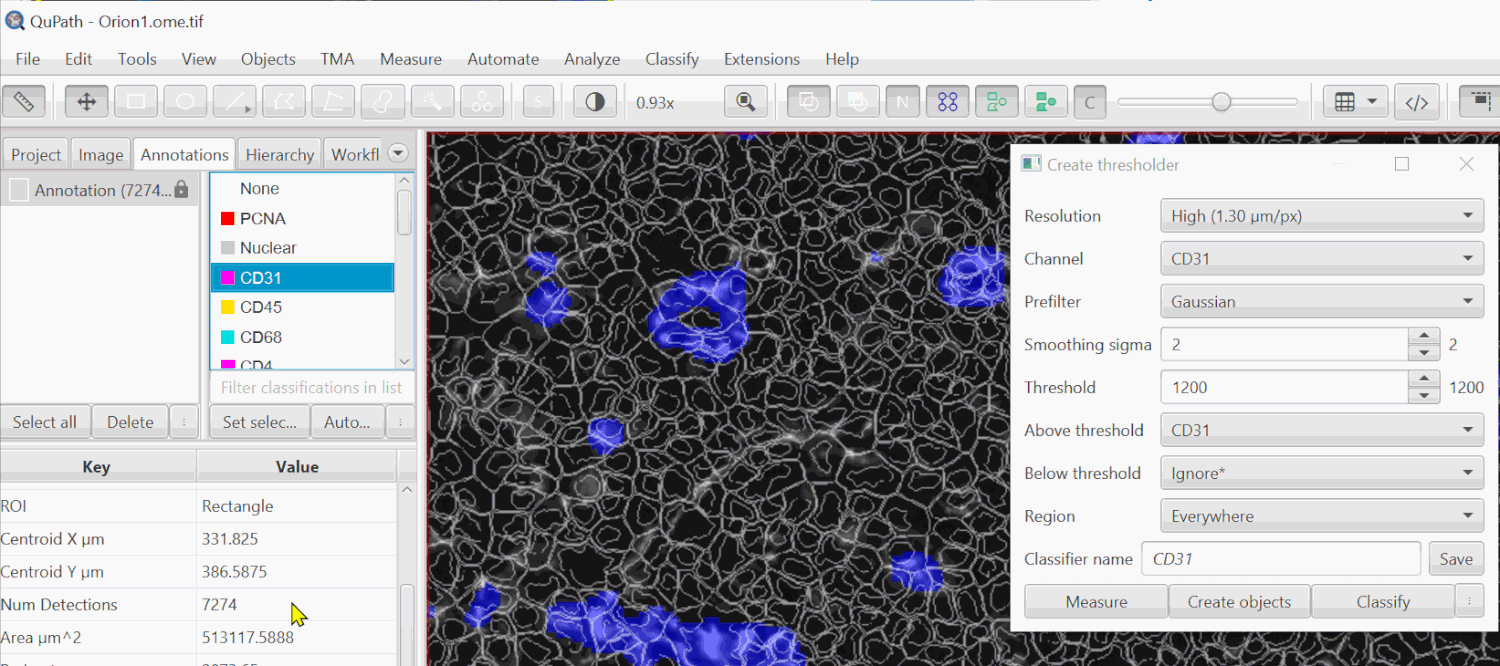Click the Classifier name input field
This screenshot has width=1500, height=666.
pyautogui.click(x=1280, y=559)
